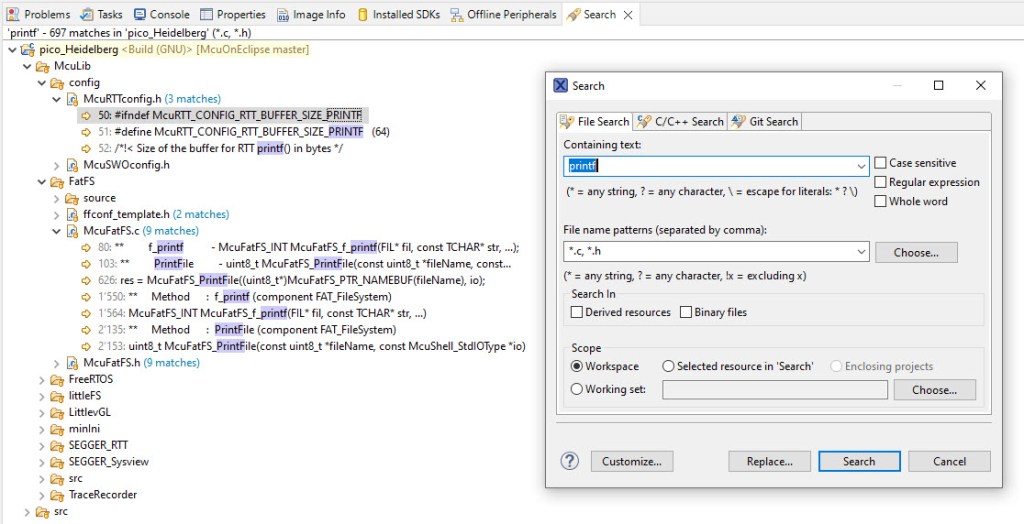Switch to the Git Search tab

765,122
